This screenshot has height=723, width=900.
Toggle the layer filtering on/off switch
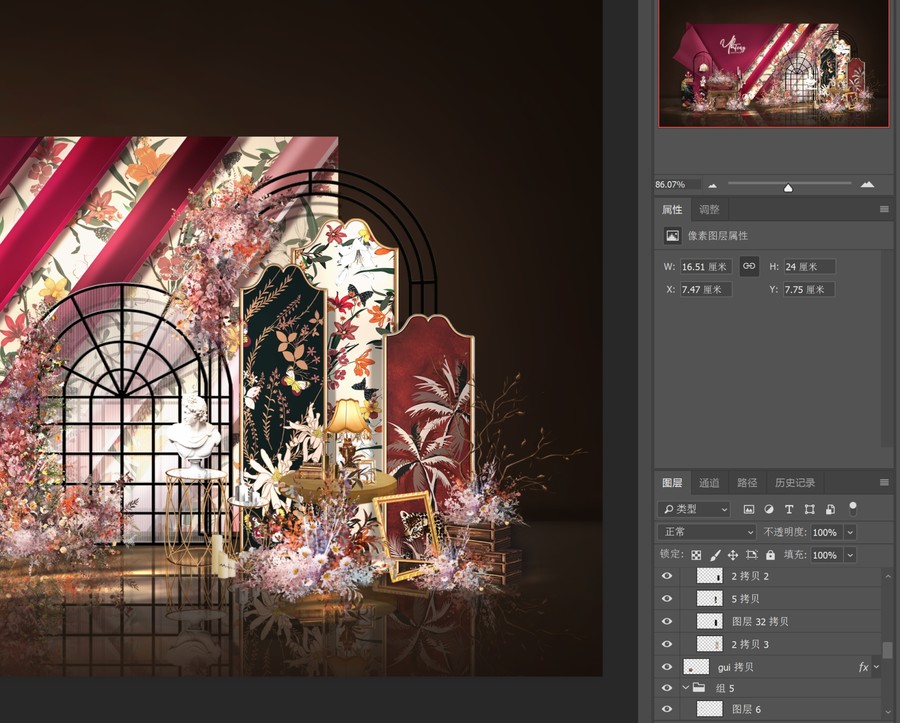(853, 508)
